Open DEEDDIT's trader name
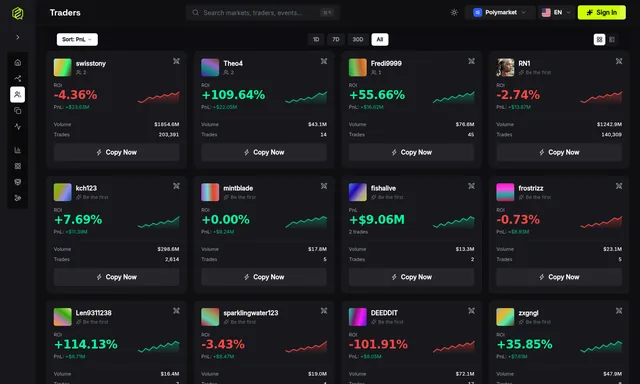Screen dimensions: 640x384 click(384, 313)
